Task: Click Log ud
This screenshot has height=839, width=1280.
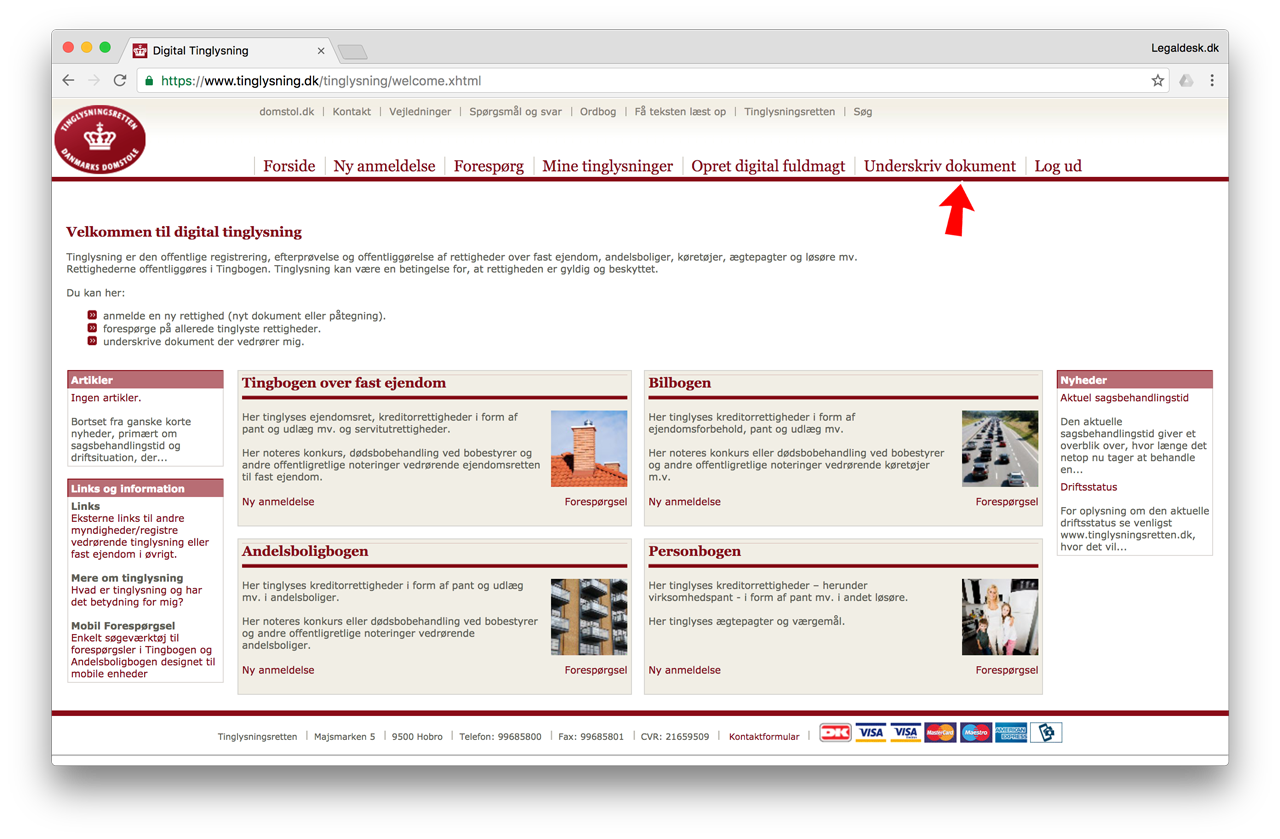Action: (1058, 166)
